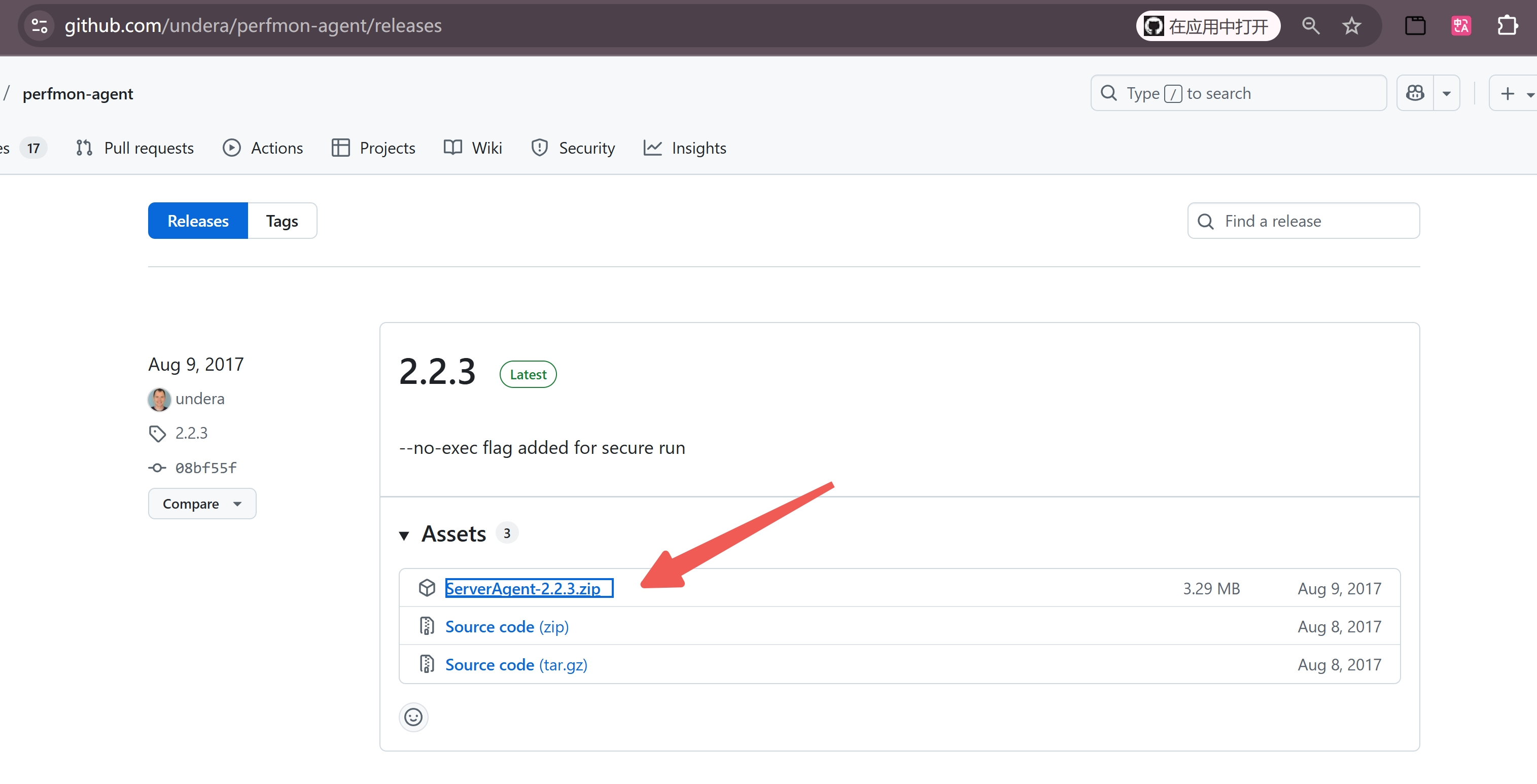
Task: Click the package icon beside ServerAgent zip
Action: (x=427, y=588)
